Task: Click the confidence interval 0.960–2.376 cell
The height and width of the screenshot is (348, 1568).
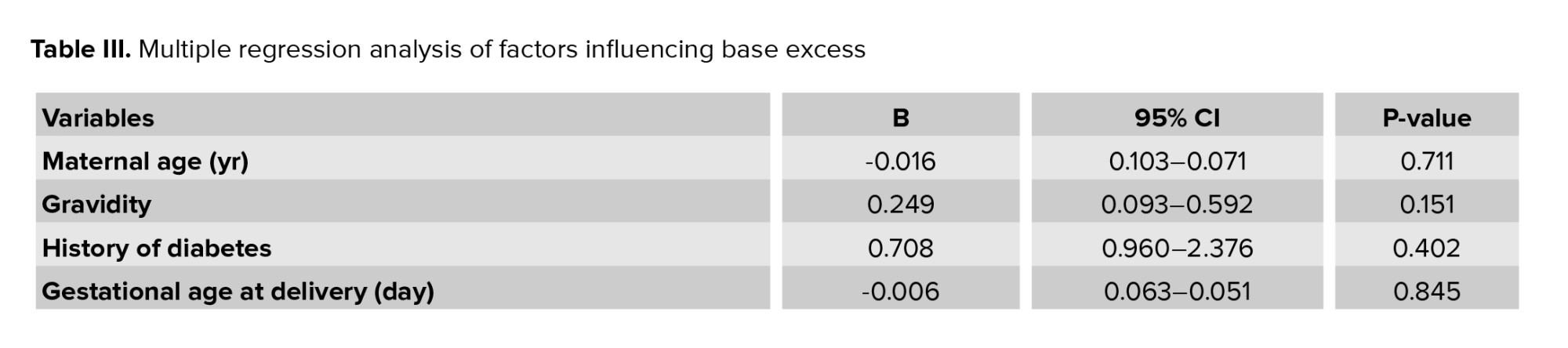Action: tap(1177, 248)
